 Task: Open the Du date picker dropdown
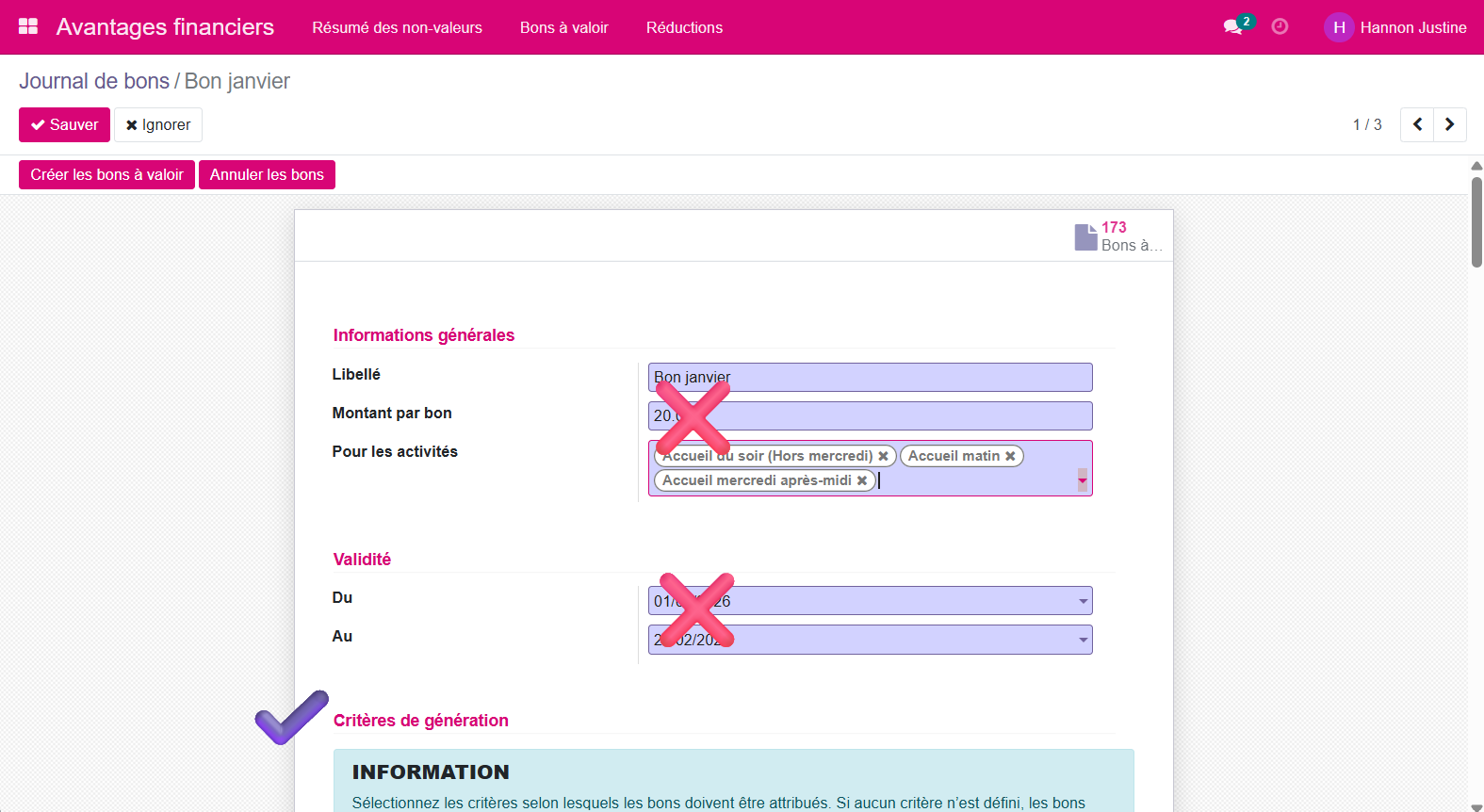click(1083, 601)
